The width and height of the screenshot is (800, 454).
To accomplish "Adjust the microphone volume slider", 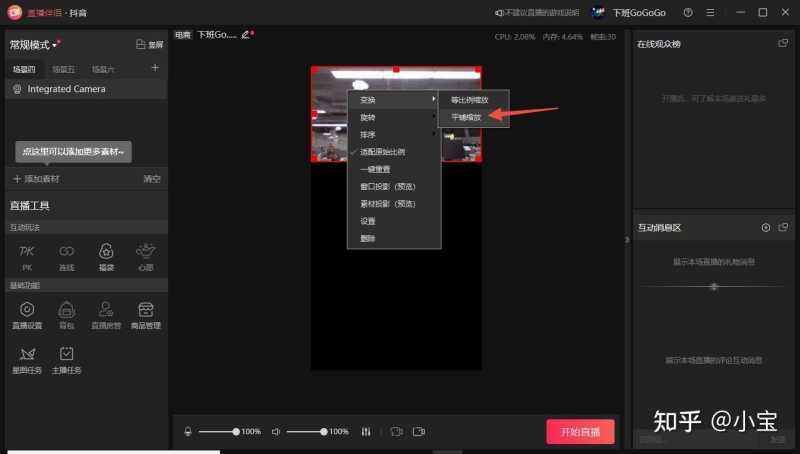I will 218,431.
